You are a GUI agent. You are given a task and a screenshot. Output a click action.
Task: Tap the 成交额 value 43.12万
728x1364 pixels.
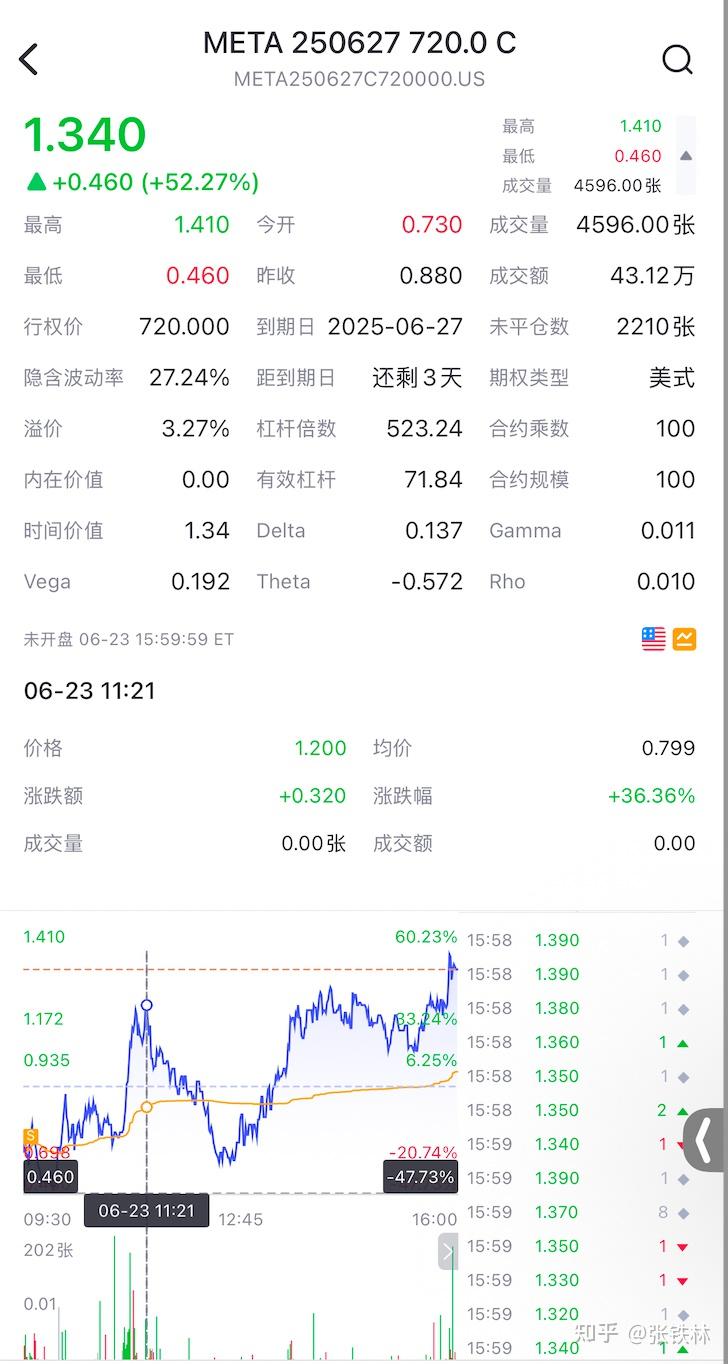pyautogui.click(x=652, y=276)
